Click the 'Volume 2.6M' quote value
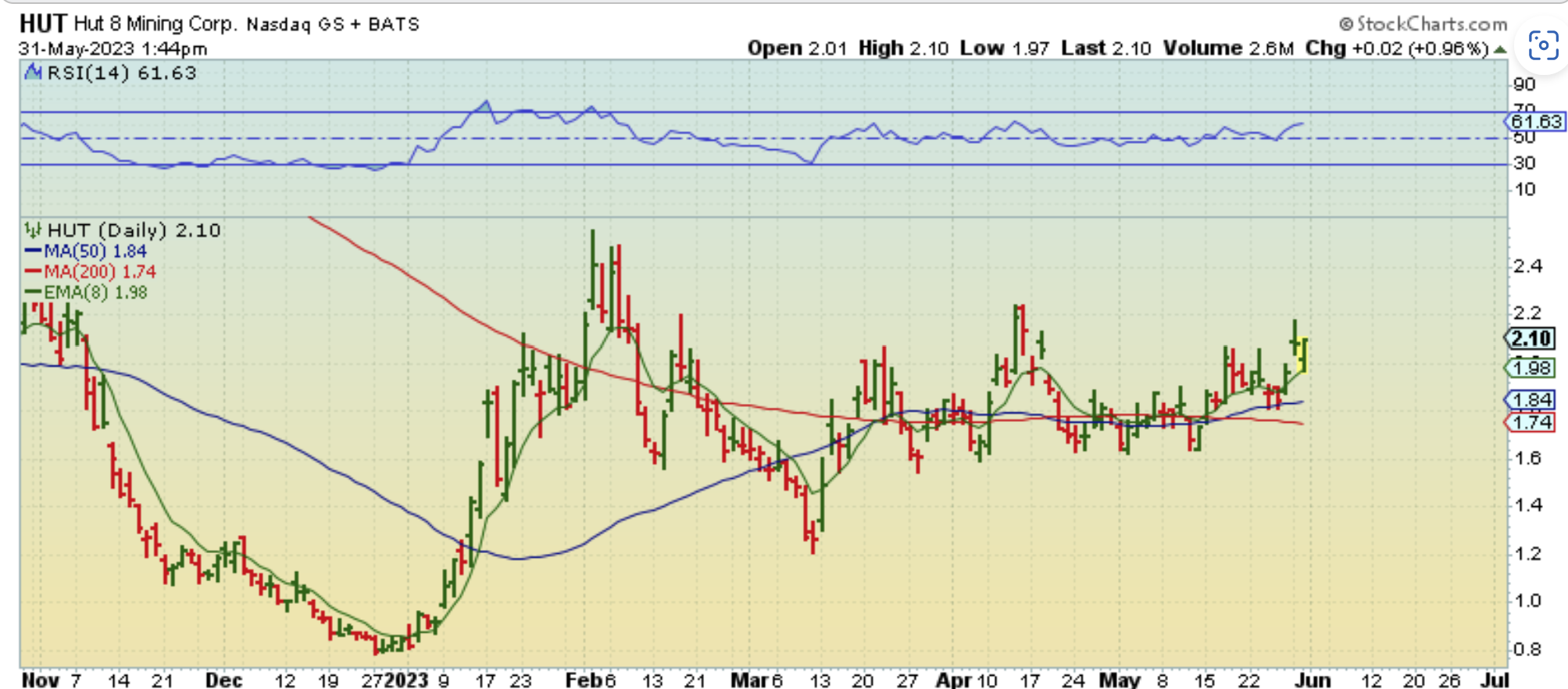Image resolution: width=1568 pixels, height=689 pixels. tap(1229, 48)
